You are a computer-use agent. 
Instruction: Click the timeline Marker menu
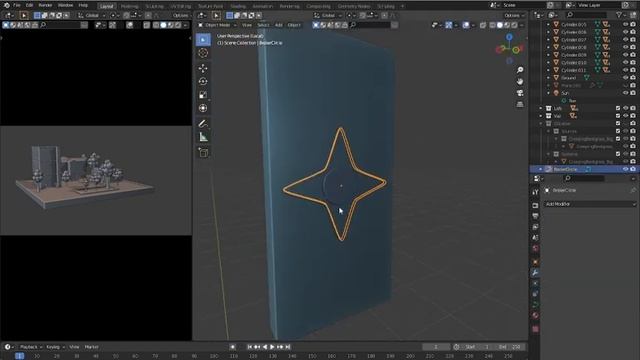tap(91, 347)
